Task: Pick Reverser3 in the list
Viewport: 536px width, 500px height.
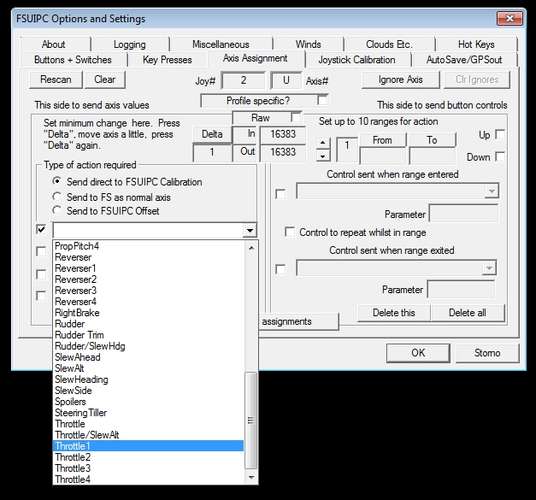Action: click(x=149, y=290)
